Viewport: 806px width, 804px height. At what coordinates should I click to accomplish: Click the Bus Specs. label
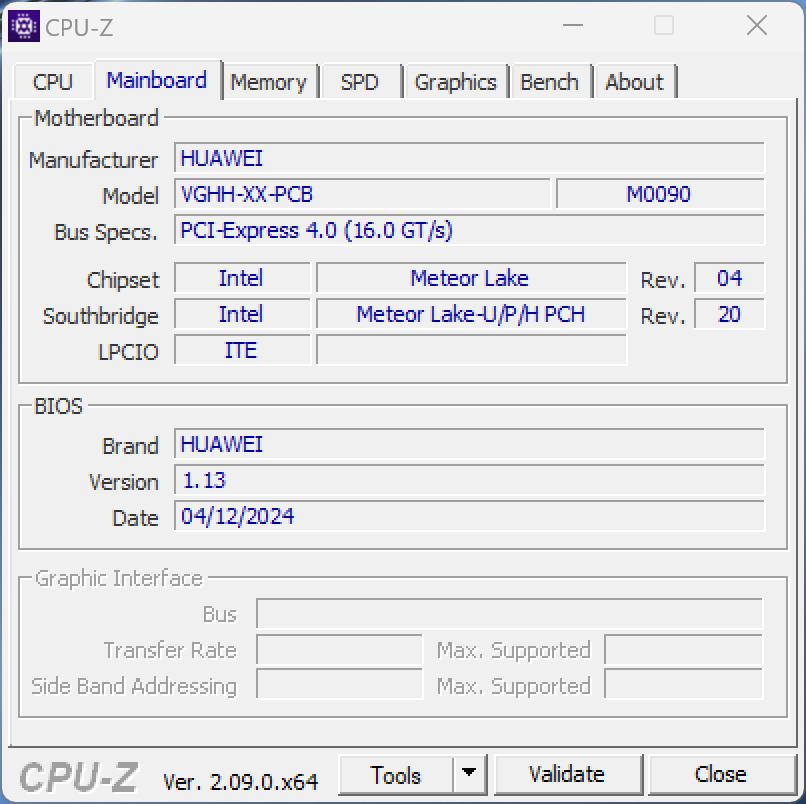[x=106, y=232]
